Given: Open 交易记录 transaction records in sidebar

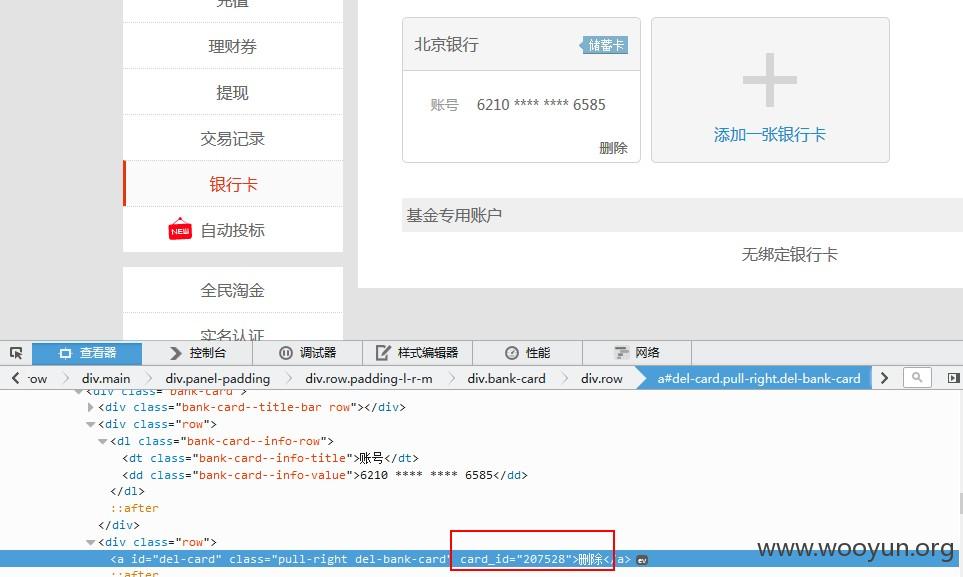Looking at the screenshot, I should point(233,138).
